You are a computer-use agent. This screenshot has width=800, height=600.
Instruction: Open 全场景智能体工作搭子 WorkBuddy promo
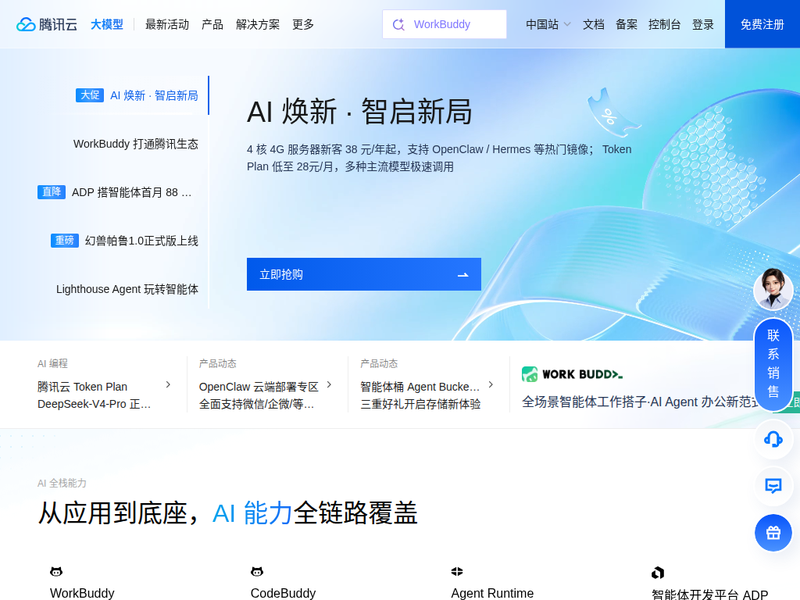(x=640, y=402)
